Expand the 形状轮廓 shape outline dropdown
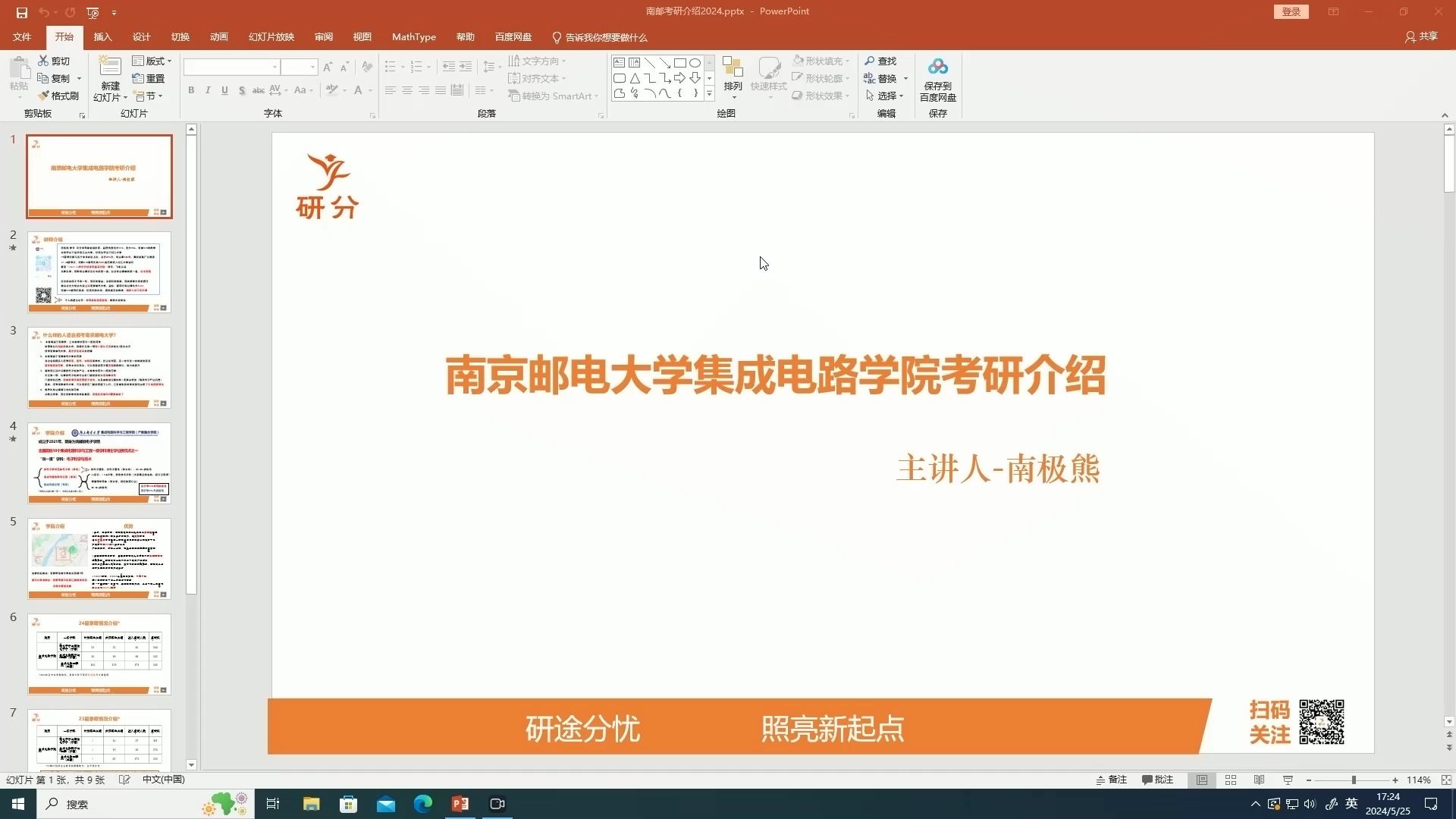The height and width of the screenshot is (819, 1456). click(847, 78)
